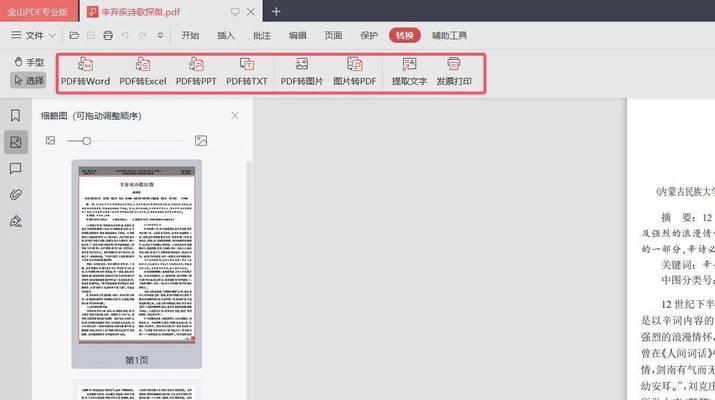The width and height of the screenshot is (715, 400).
Task: Show the thumbnail sidebar panel
Action: click(16, 142)
